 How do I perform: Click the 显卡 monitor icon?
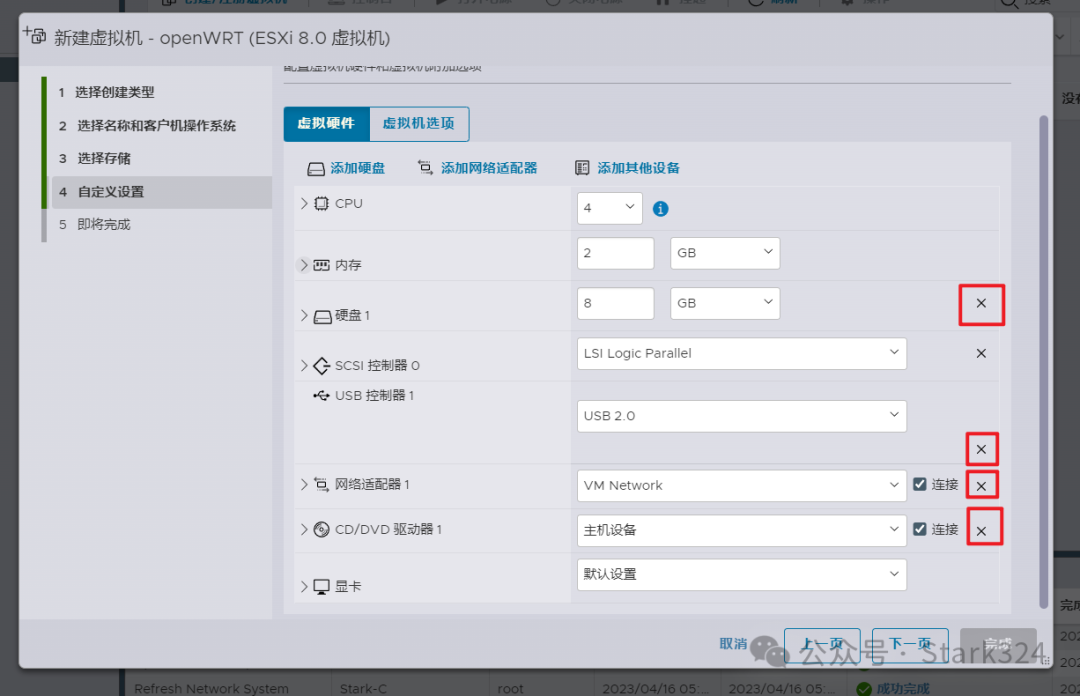[320, 586]
